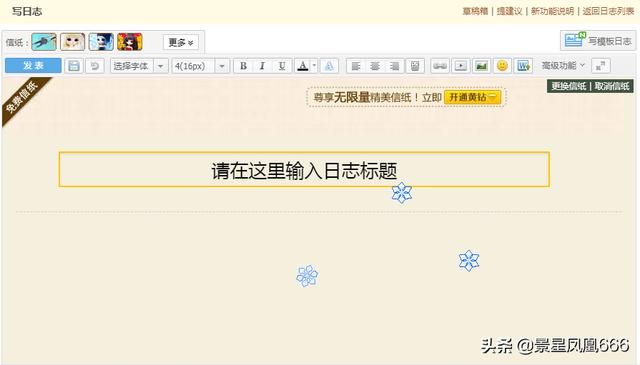Align text left
640x365 pixels.
pos(356,66)
